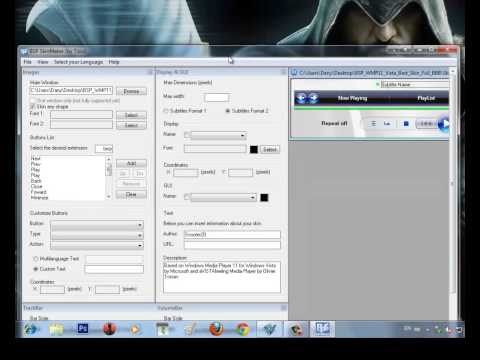Click the black Display font color swatch

(254, 149)
